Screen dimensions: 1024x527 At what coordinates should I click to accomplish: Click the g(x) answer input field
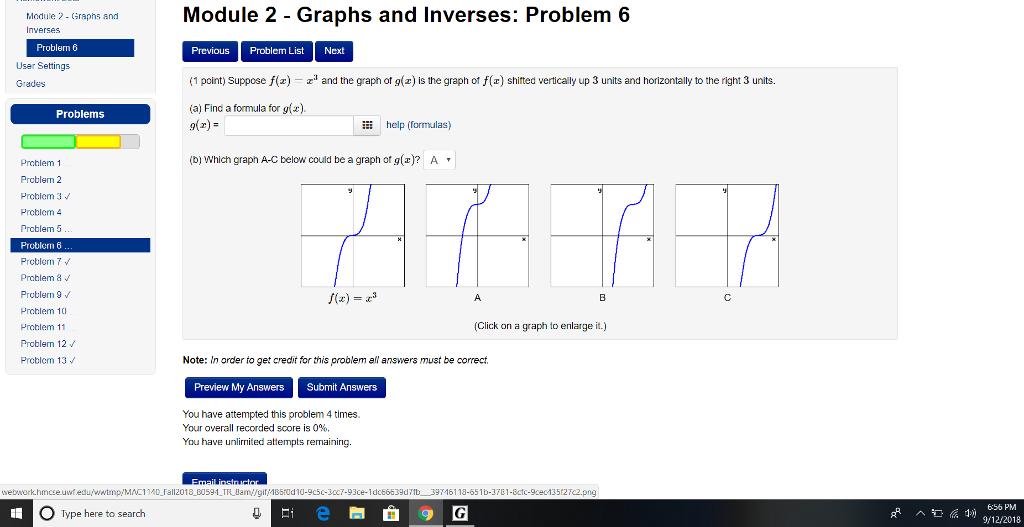pyautogui.click(x=289, y=125)
